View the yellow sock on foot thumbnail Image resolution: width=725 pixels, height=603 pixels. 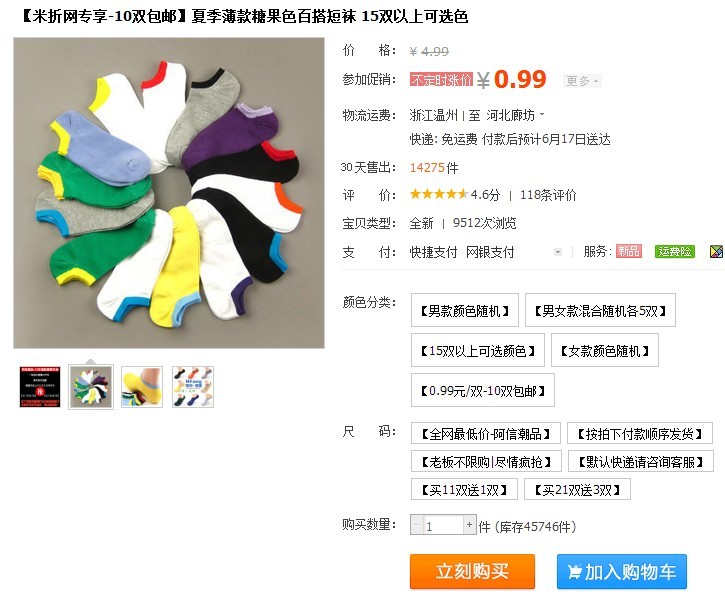point(142,387)
